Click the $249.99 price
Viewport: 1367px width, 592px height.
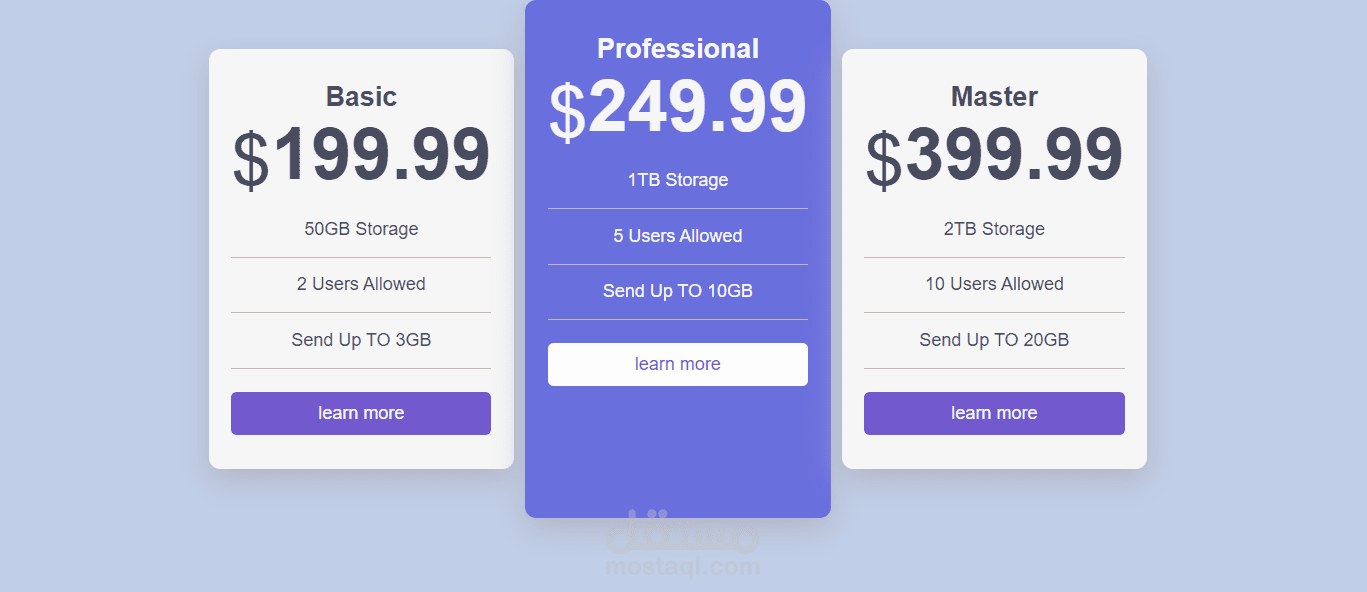pos(678,107)
